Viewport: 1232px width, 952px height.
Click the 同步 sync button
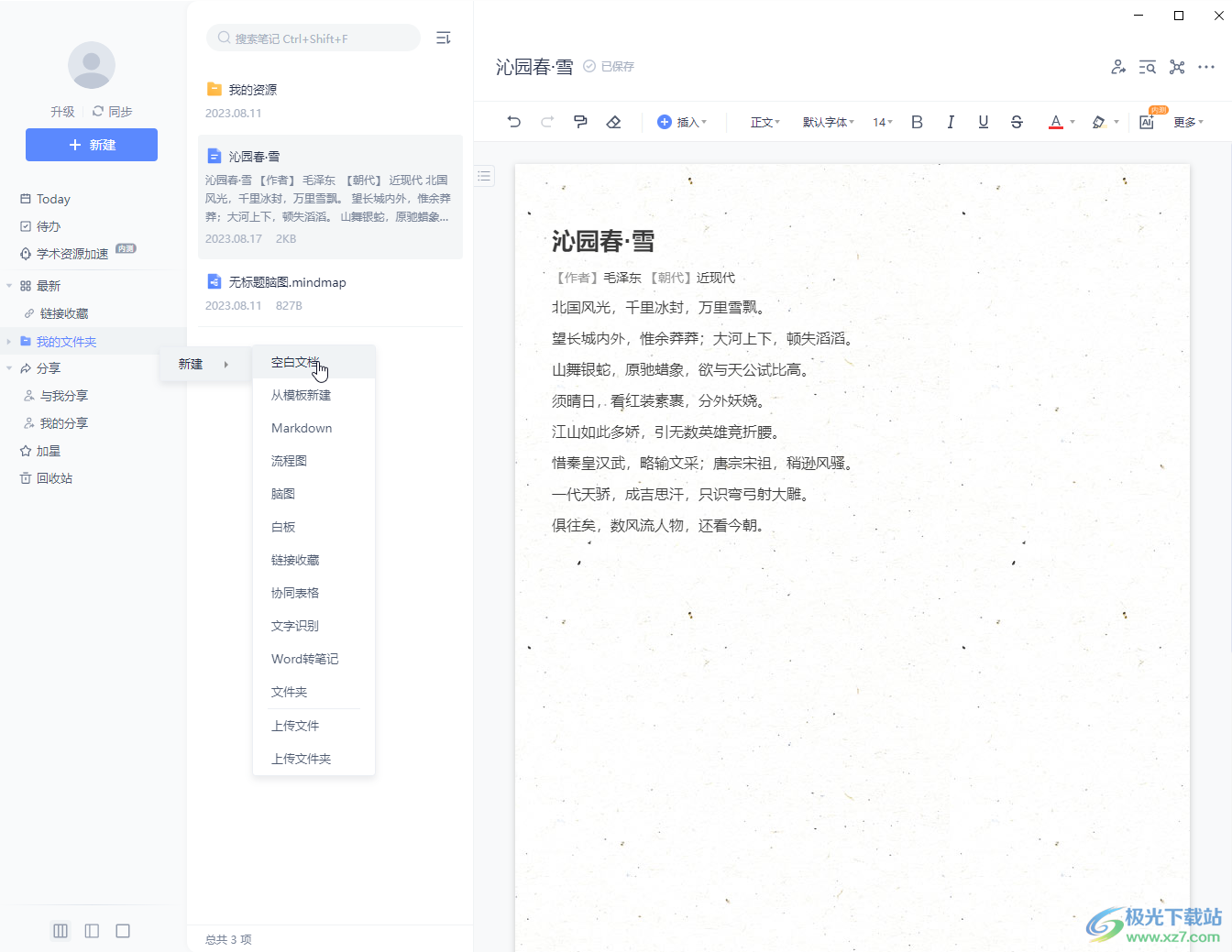pos(112,112)
